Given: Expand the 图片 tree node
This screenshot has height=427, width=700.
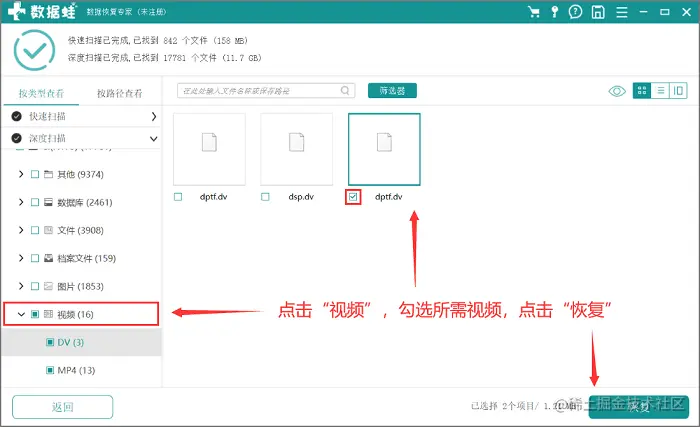Looking at the screenshot, I should point(21,286).
